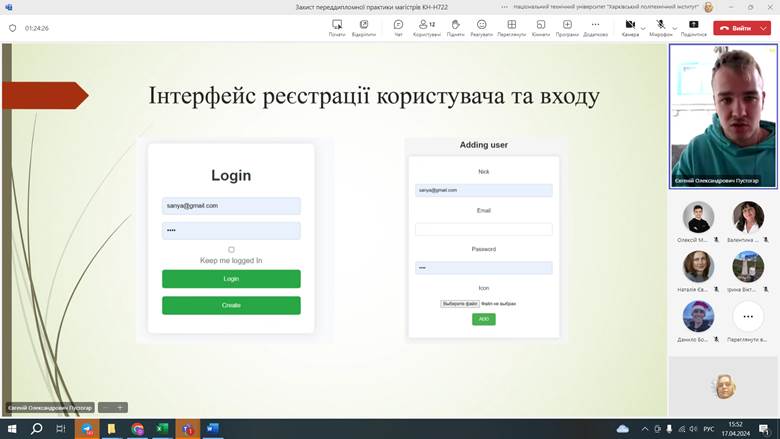Image resolution: width=780 pixels, height=439 pixels.
Task: Click the Поділитися share screen button
Action: pos(693,27)
